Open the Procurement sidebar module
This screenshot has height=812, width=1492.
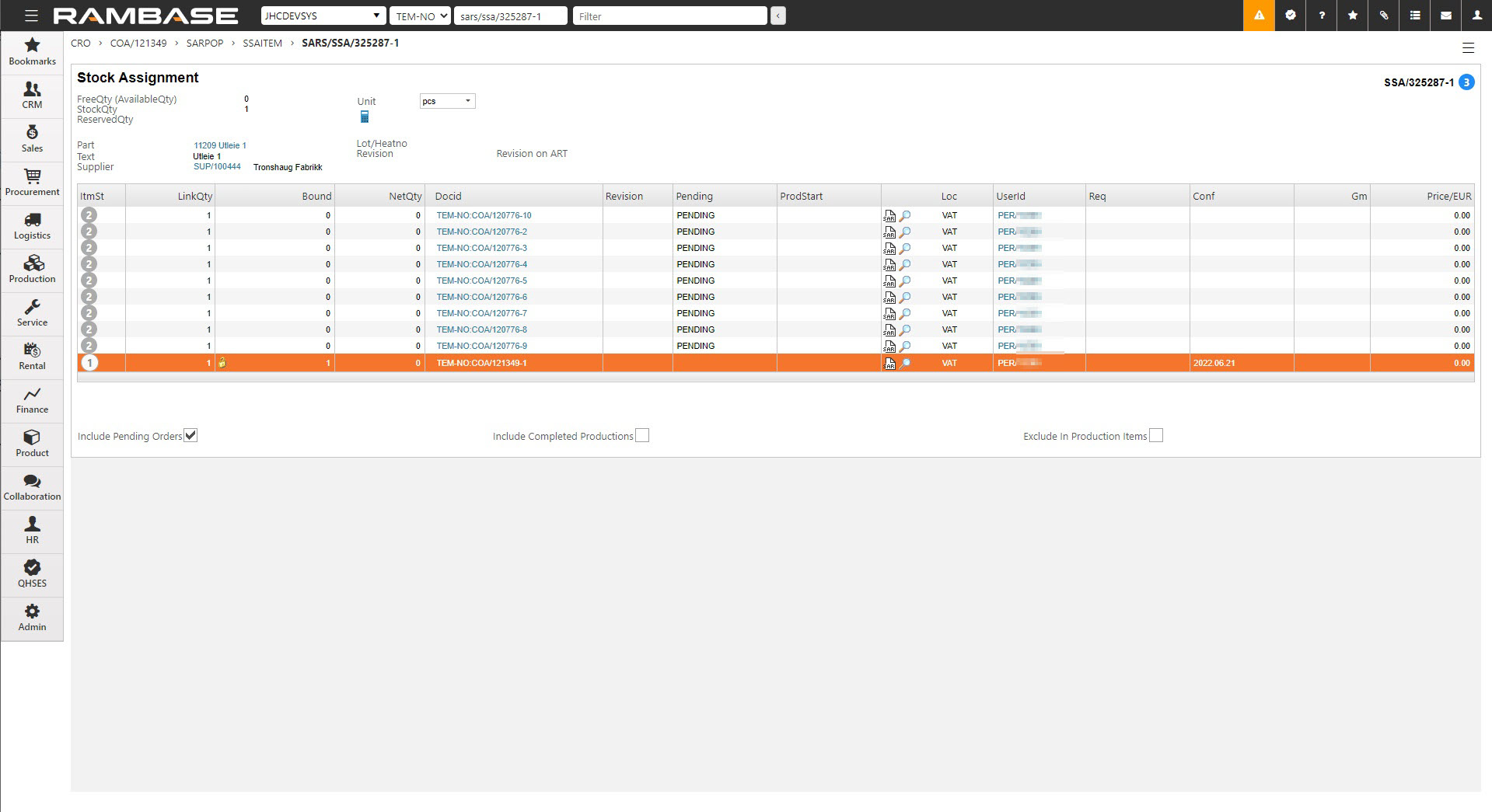(32, 183)
